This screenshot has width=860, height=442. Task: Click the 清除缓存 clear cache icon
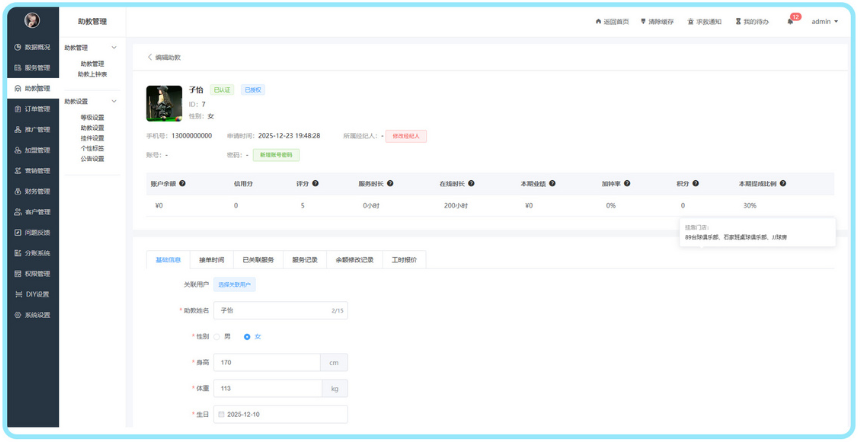point(643,21)
